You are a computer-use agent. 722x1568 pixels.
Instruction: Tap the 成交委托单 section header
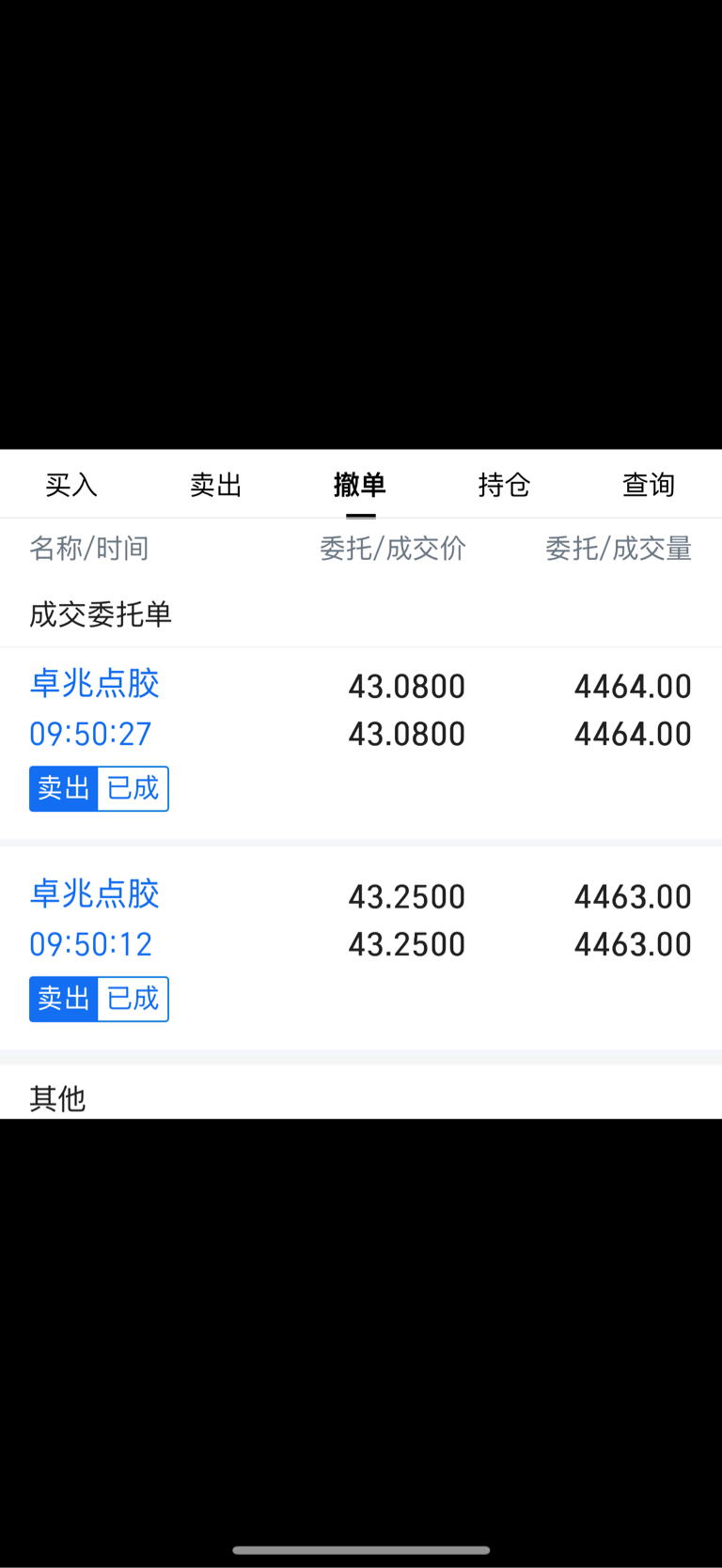(x=101, y=614)
